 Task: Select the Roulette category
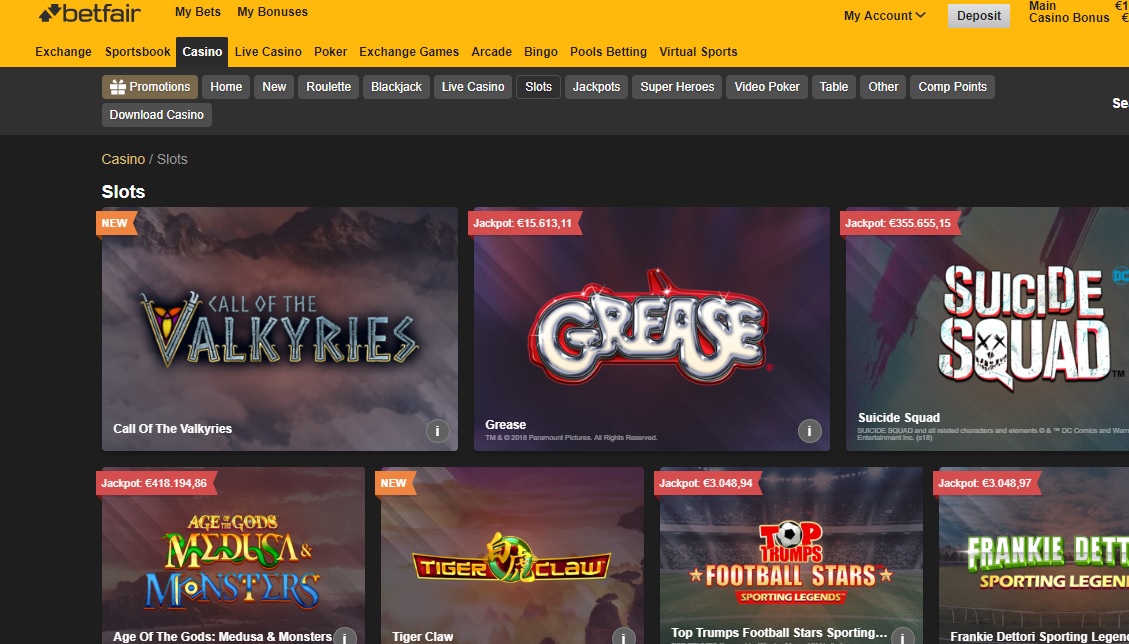(x=328, y=87)
